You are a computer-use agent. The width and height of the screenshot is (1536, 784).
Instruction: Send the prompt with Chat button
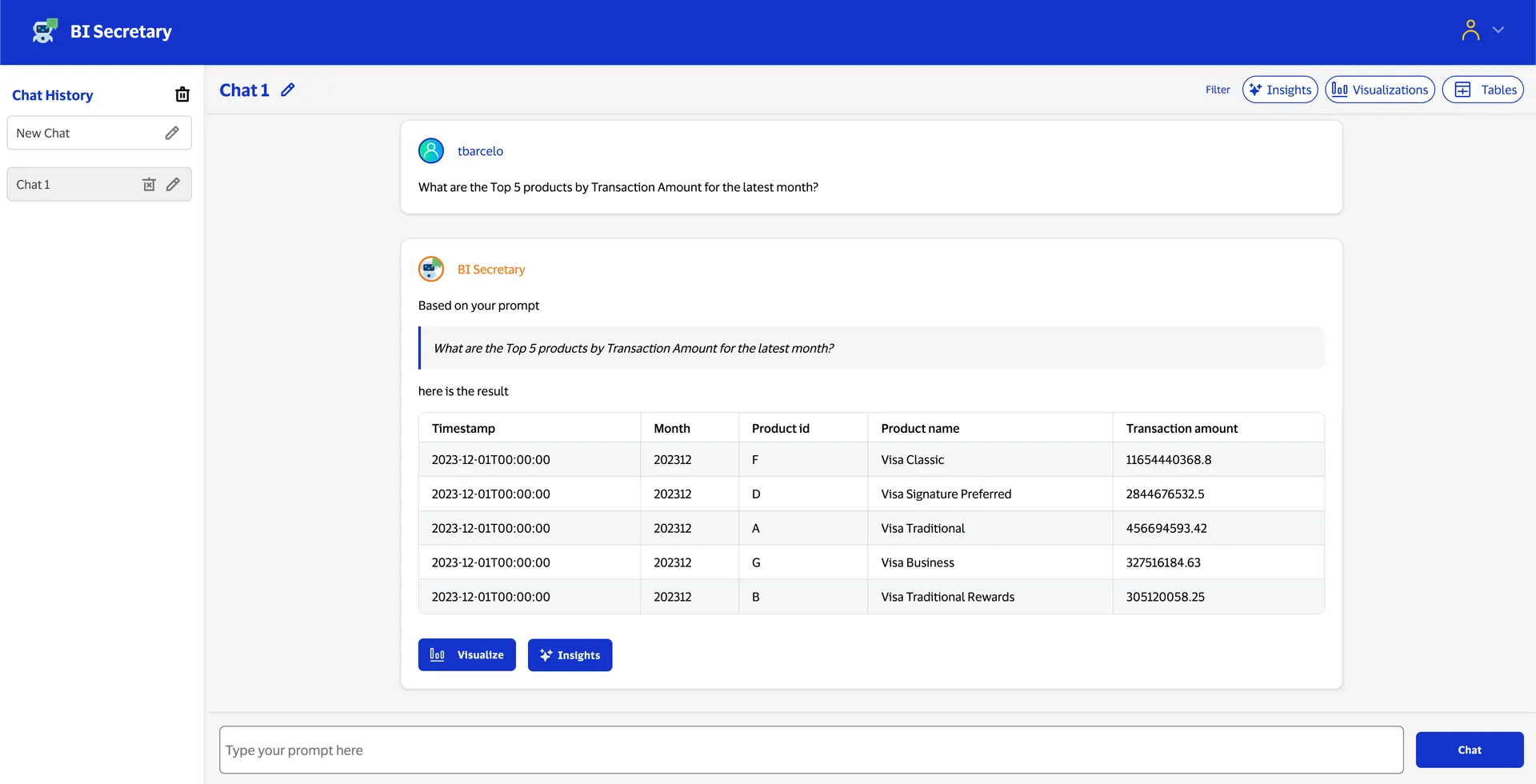(x=1470, y=750)
